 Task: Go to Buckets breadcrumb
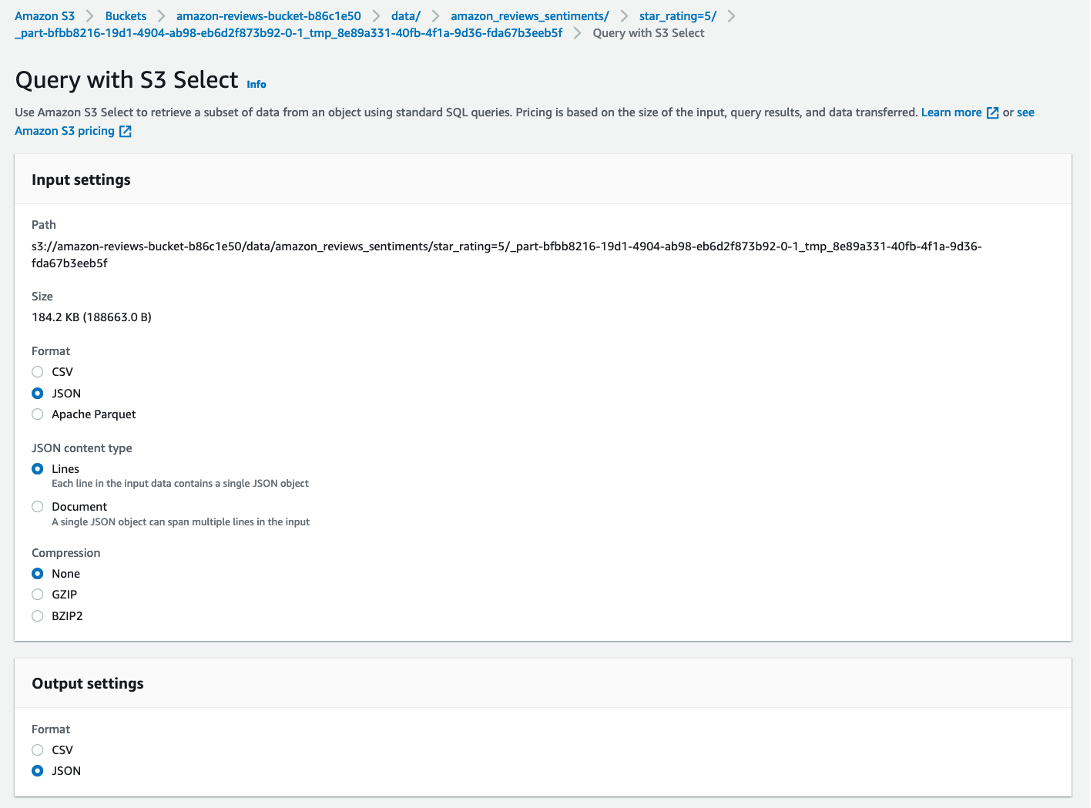pos(125,16)
